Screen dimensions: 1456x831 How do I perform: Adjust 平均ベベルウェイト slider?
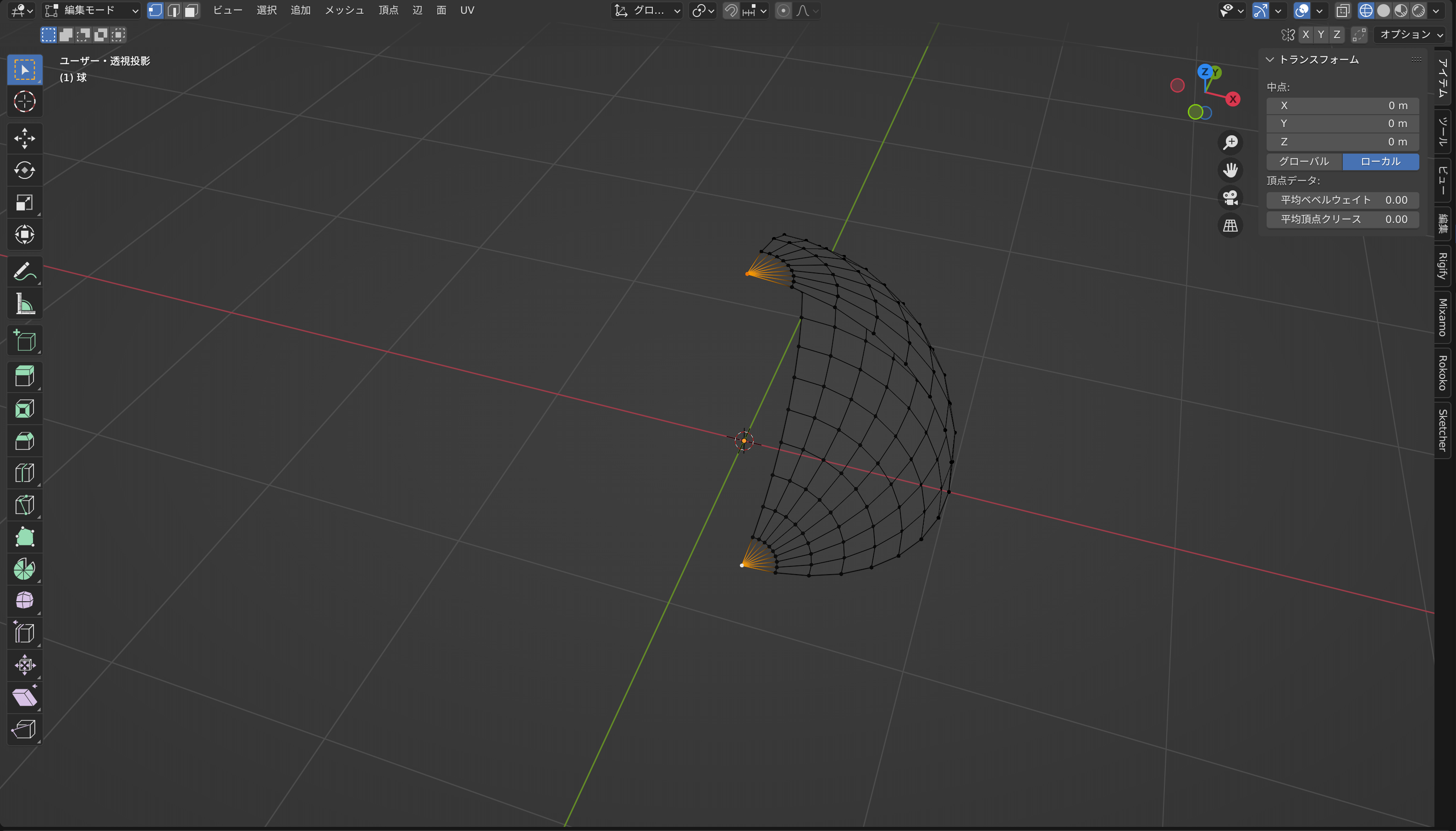1342,200
